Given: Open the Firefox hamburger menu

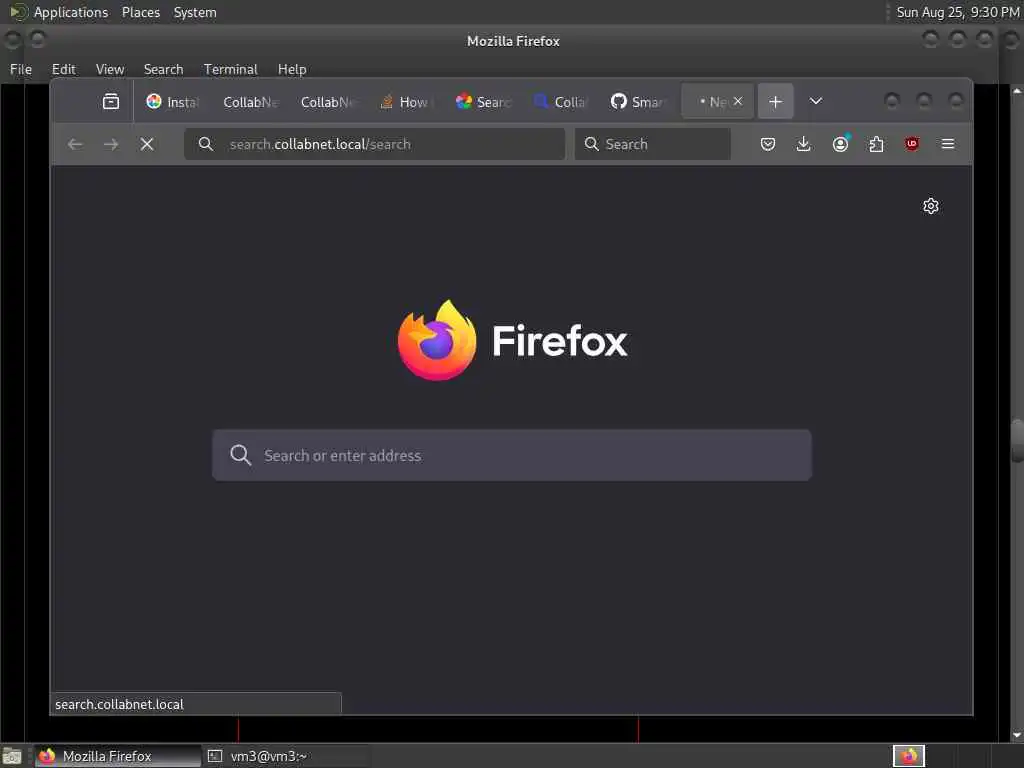Looking at the screenshot, I should 948,144.
